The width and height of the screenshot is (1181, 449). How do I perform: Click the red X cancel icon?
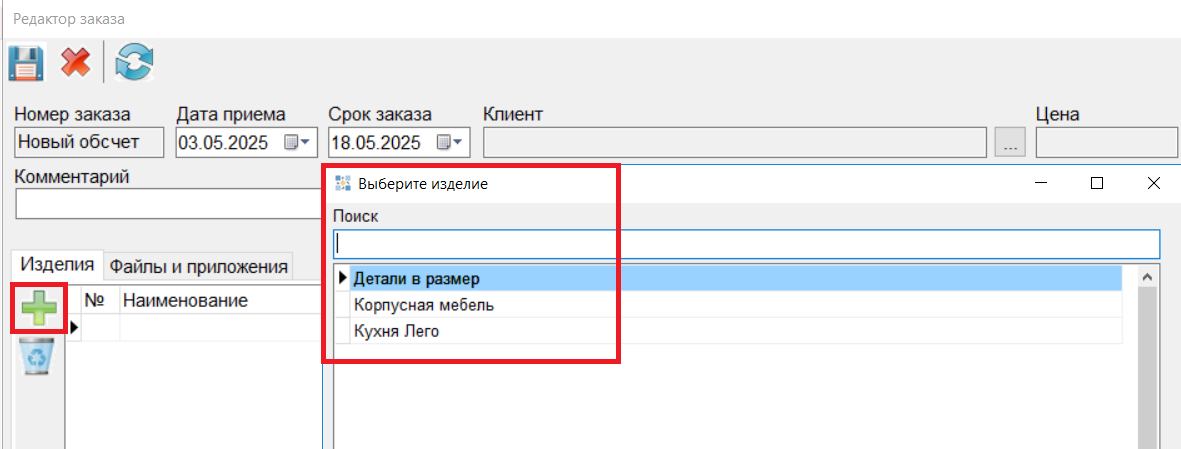point(76,63)
